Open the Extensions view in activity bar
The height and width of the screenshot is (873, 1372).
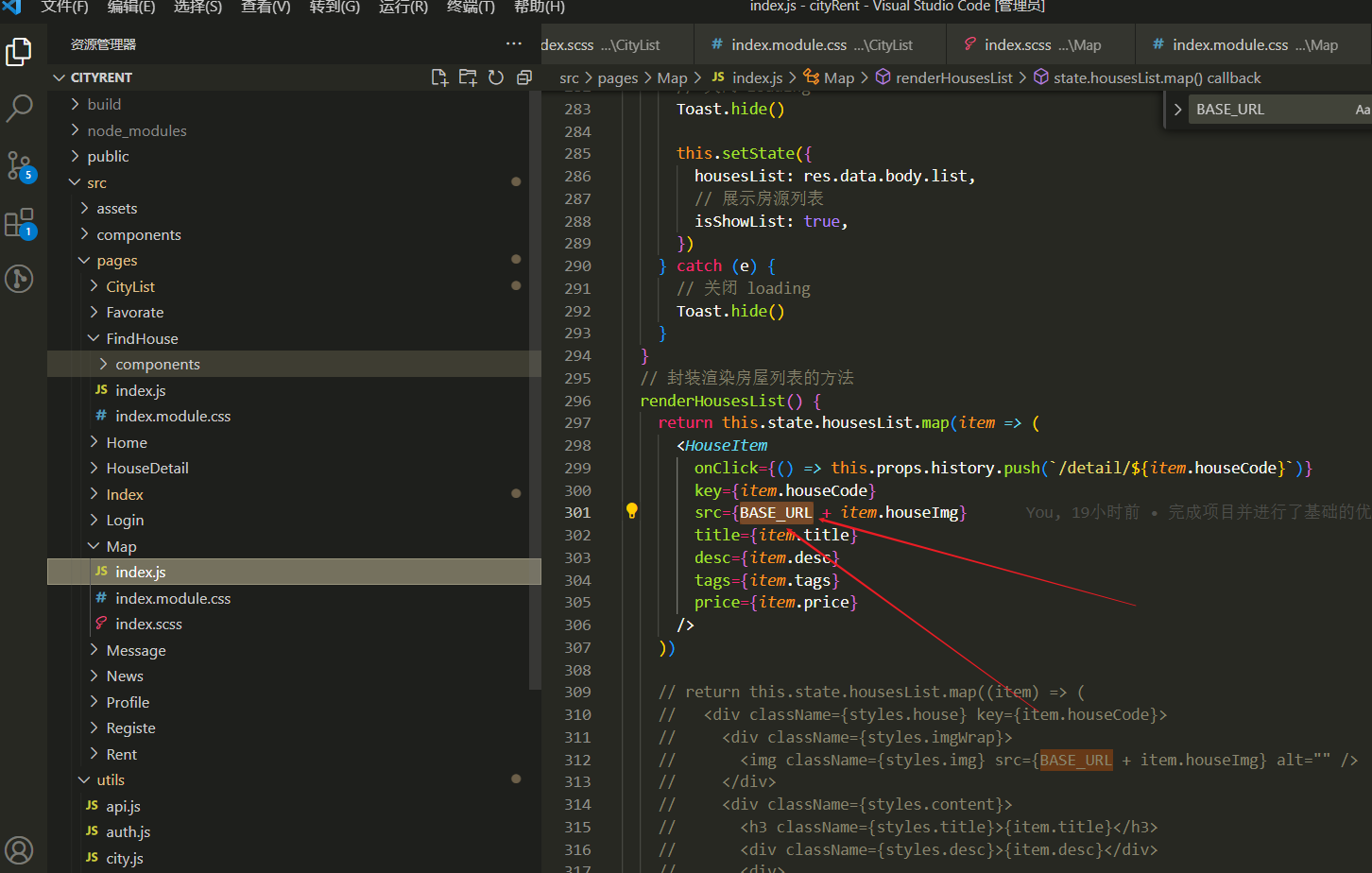(19, 223)
